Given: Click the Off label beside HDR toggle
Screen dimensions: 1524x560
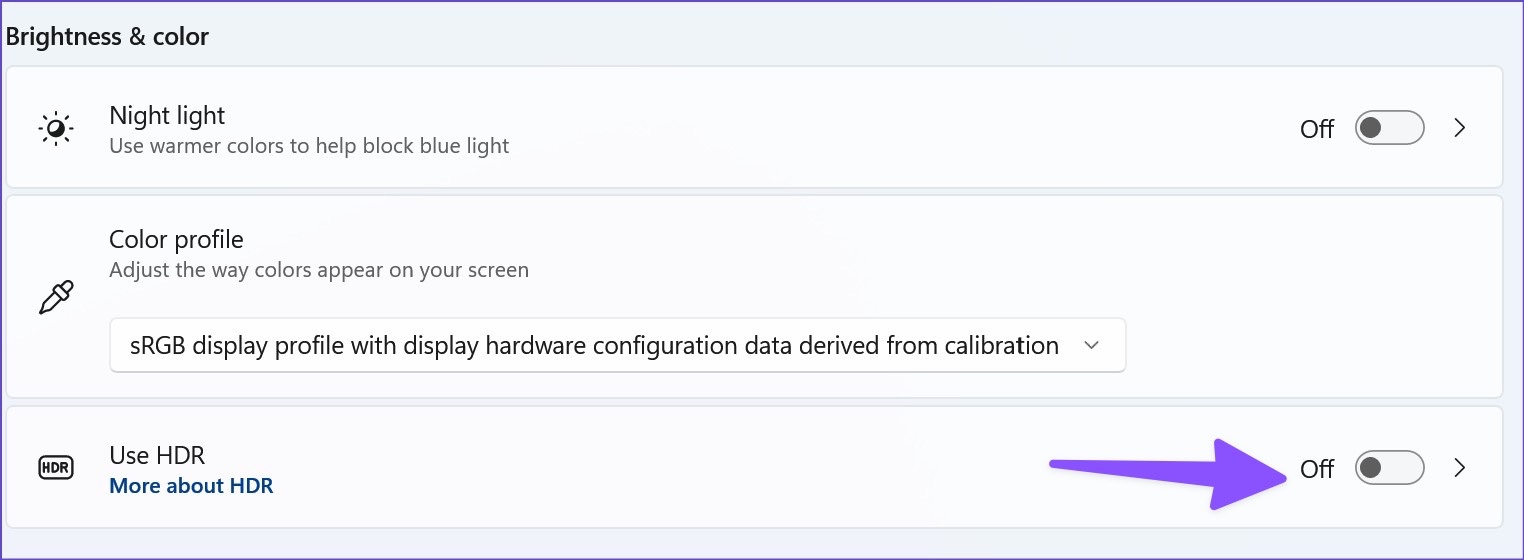Looking at the screenshot, I should [1317, 468].
